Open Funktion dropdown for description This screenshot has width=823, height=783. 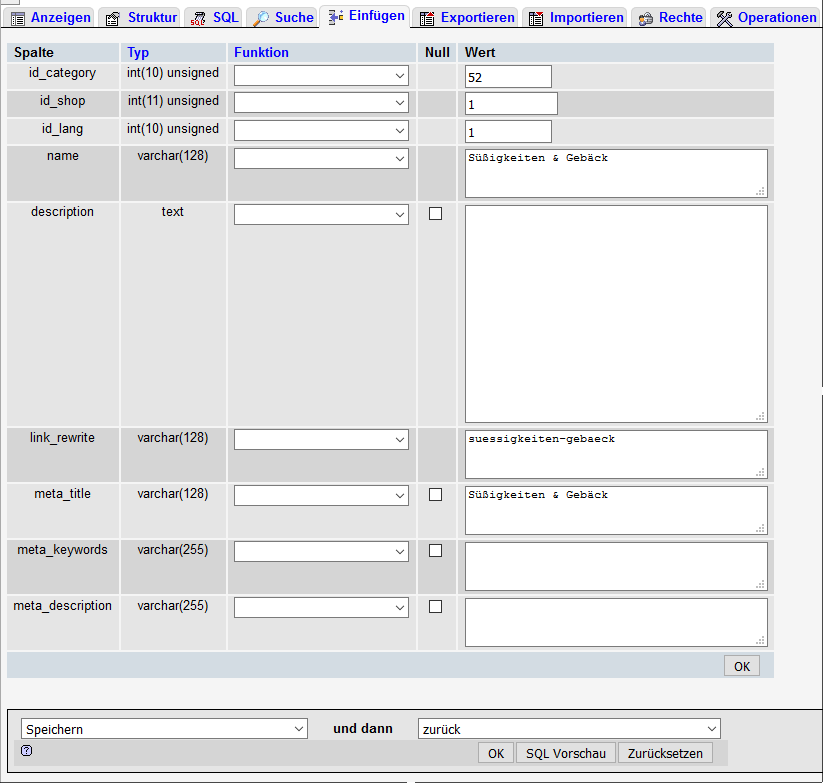(321, 215)
